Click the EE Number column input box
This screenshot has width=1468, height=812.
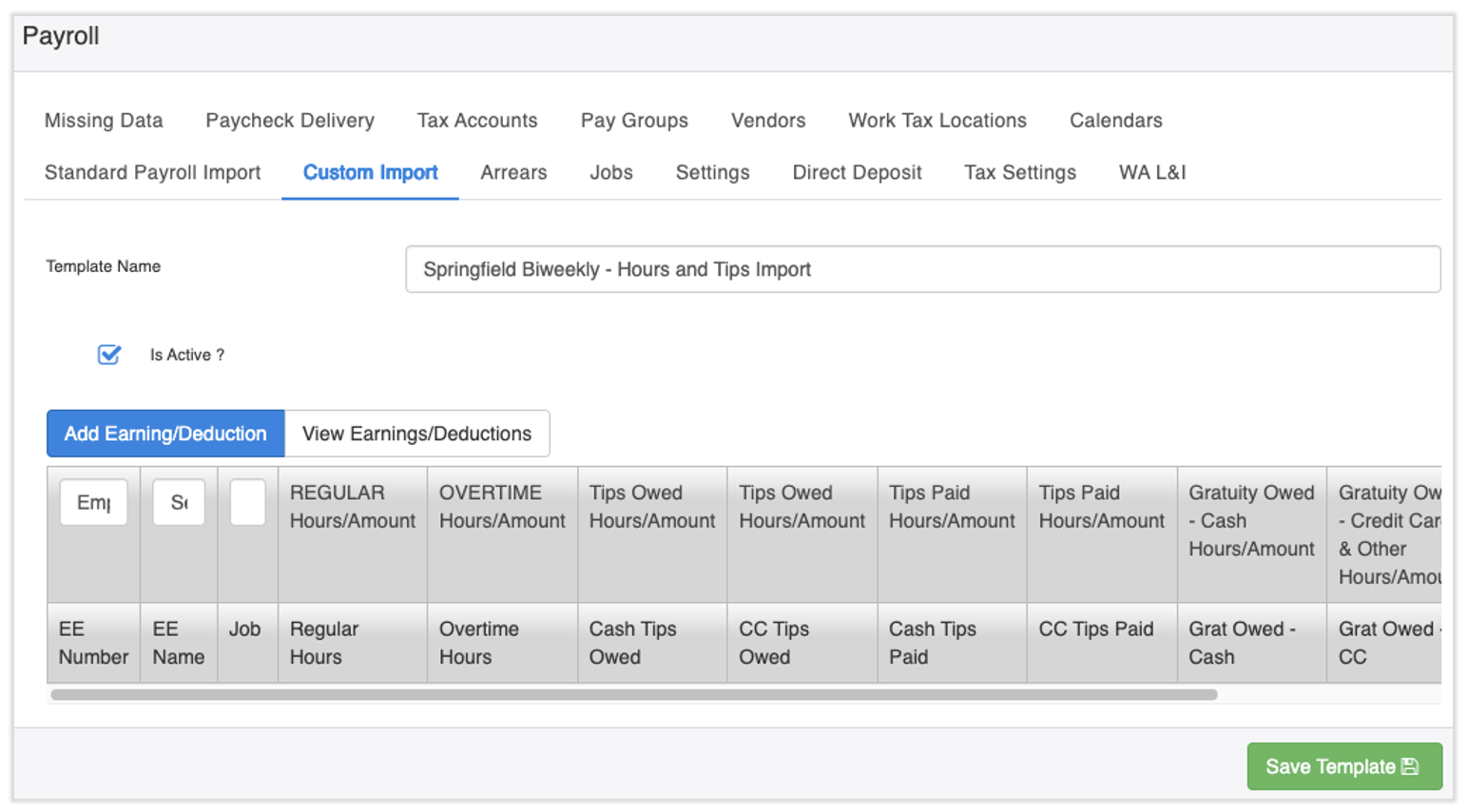[93, 502]
